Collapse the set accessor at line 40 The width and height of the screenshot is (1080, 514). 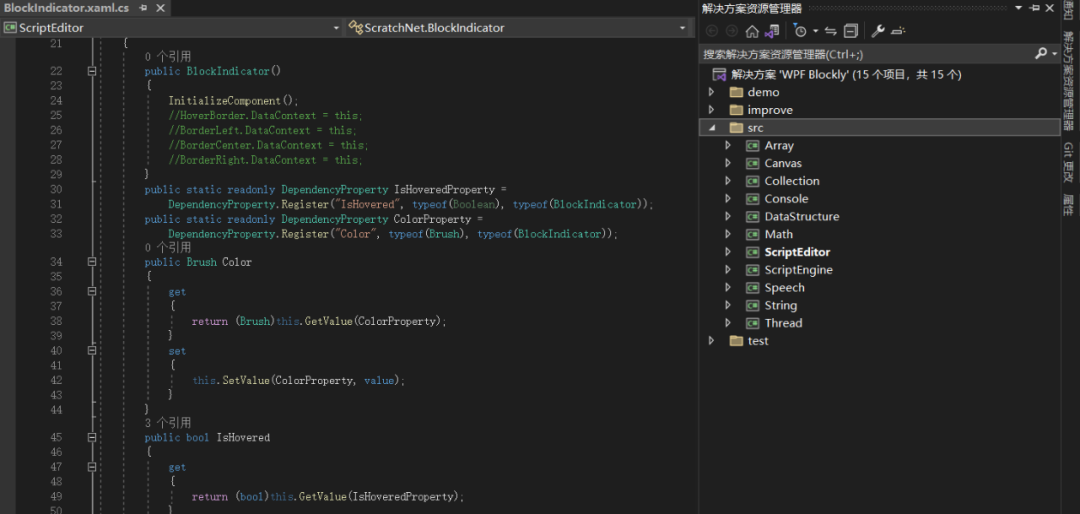pos(92,351)
